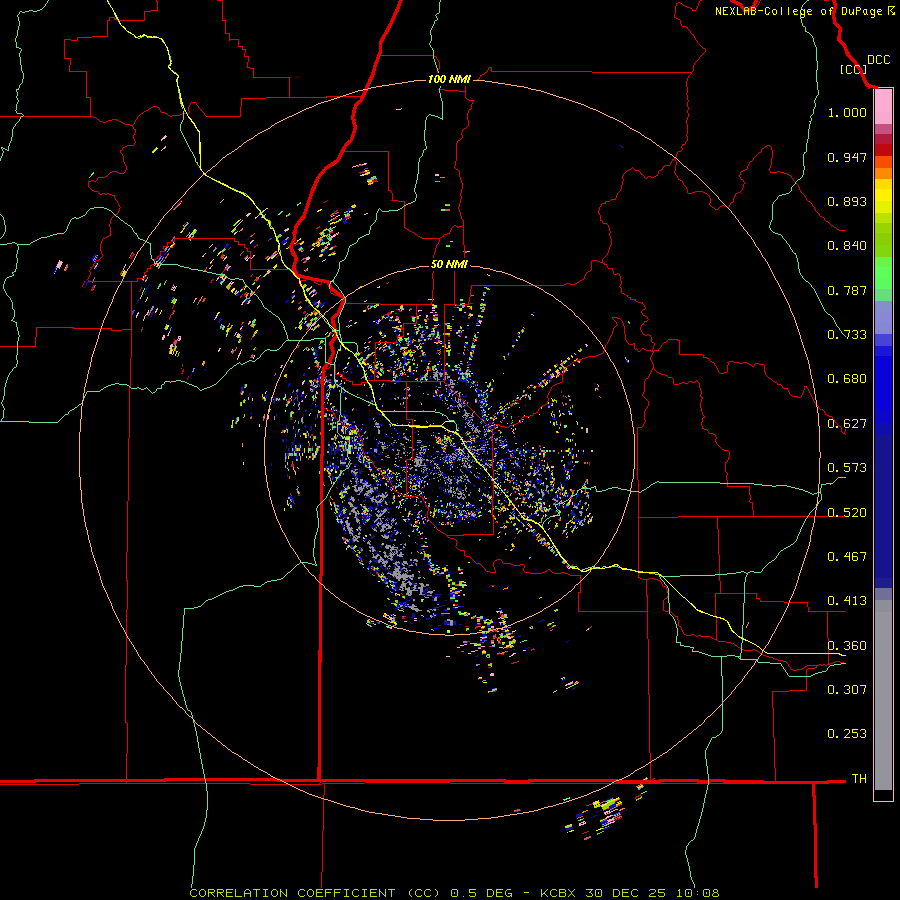Screen dimensions: 900x900
Task: Click the 0.253 scale value
Action: pos(847,734)
